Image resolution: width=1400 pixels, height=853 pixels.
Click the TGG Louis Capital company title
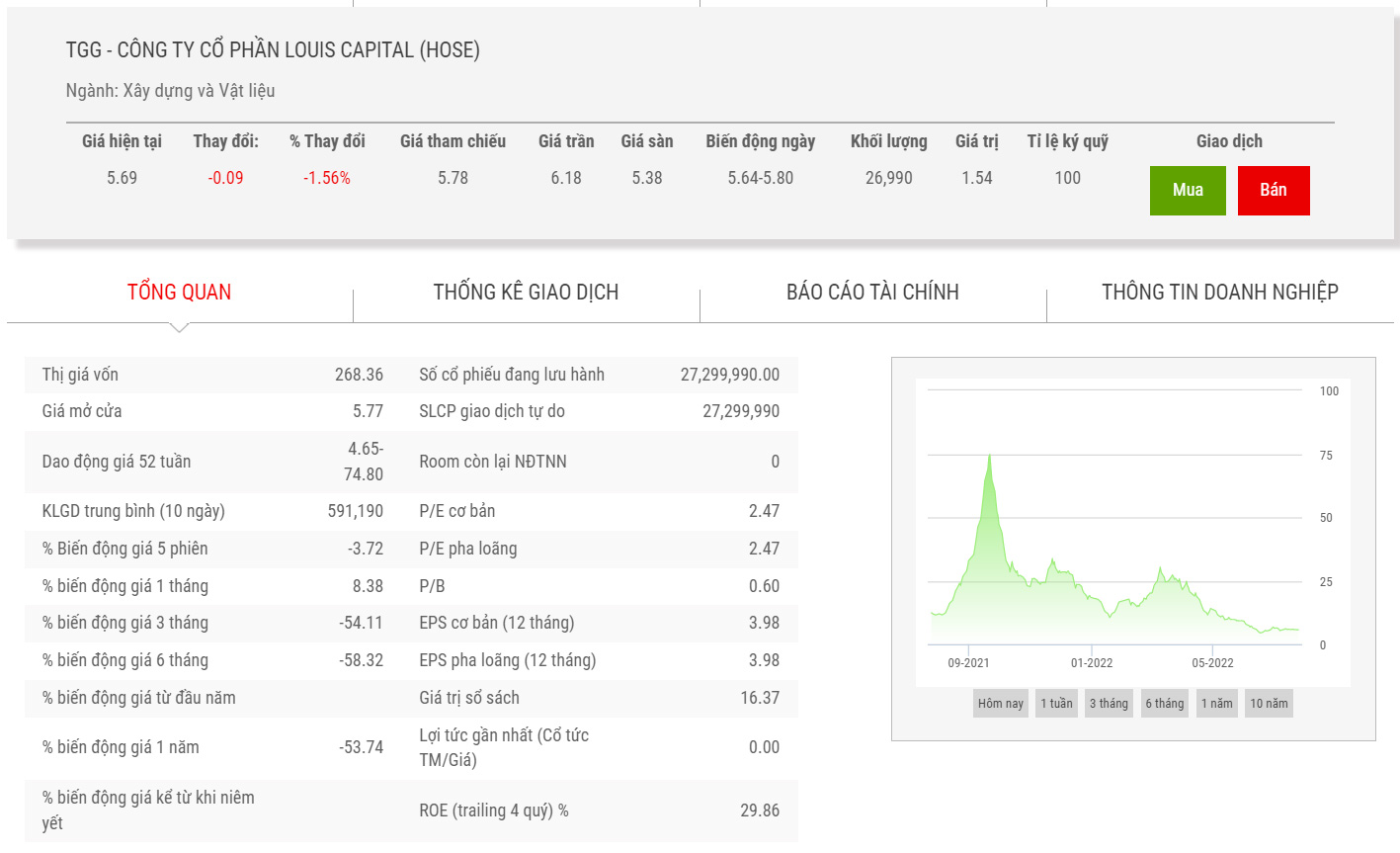point(273,50)
